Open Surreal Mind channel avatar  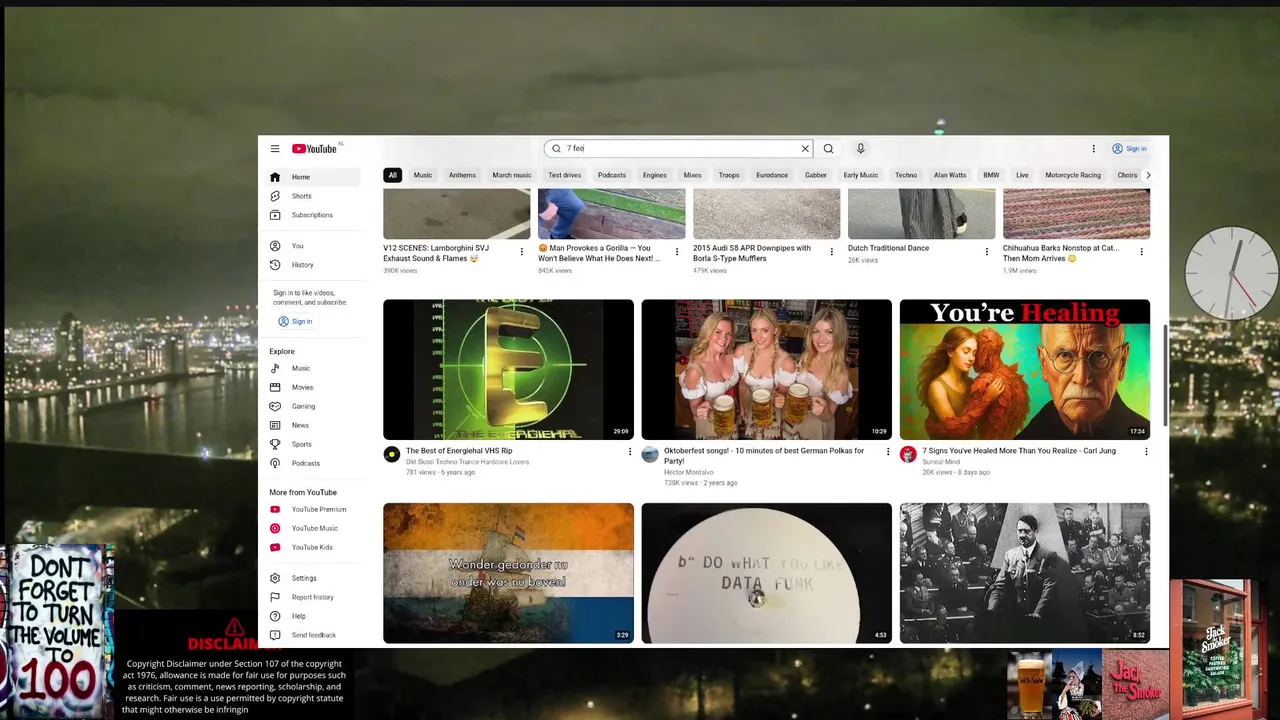point(908,455)
